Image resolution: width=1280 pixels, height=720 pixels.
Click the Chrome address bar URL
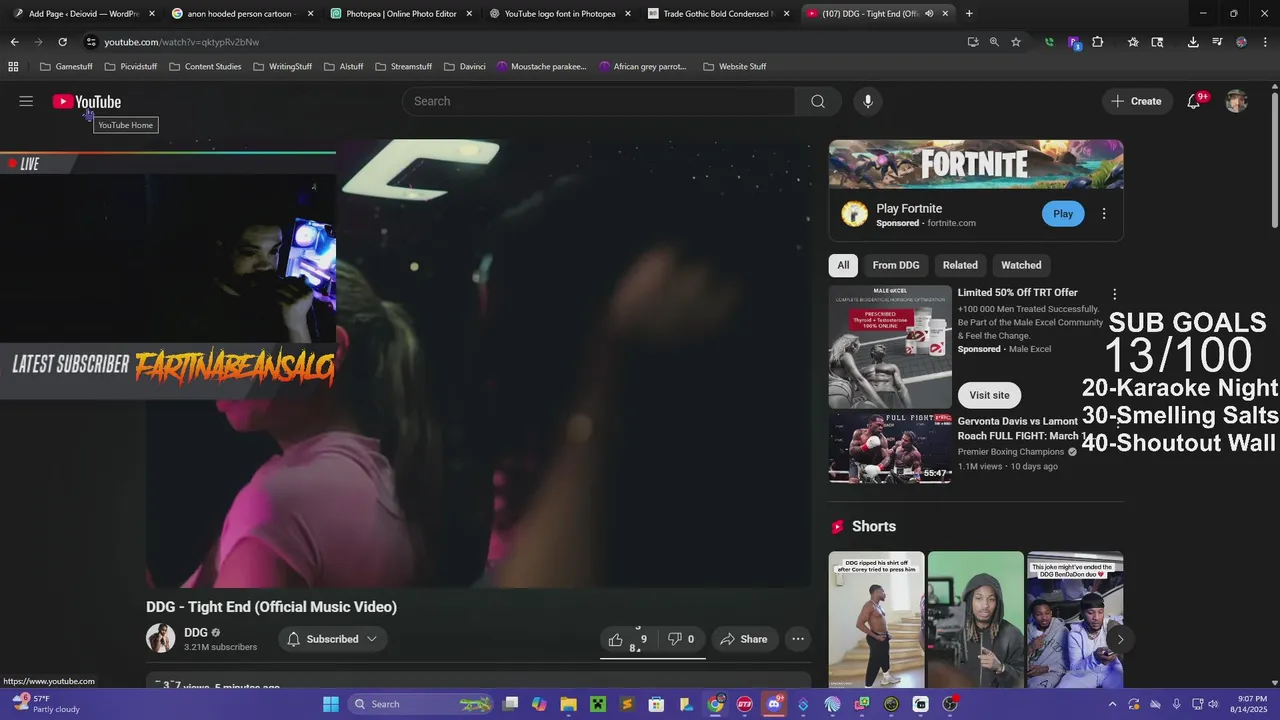[x=182, y=42]
